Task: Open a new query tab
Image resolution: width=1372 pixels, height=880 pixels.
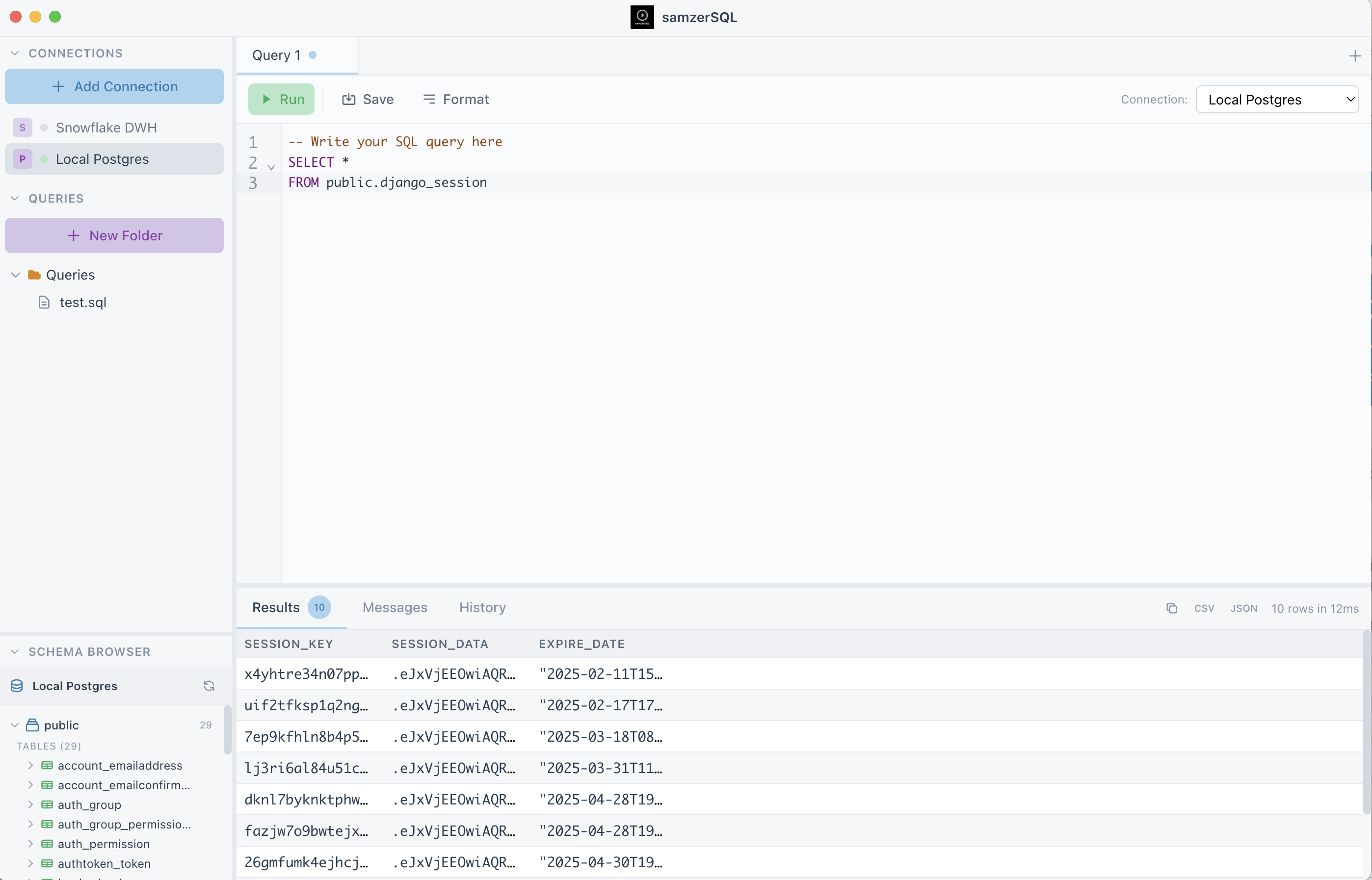Action: click(x=1354, y=55)
